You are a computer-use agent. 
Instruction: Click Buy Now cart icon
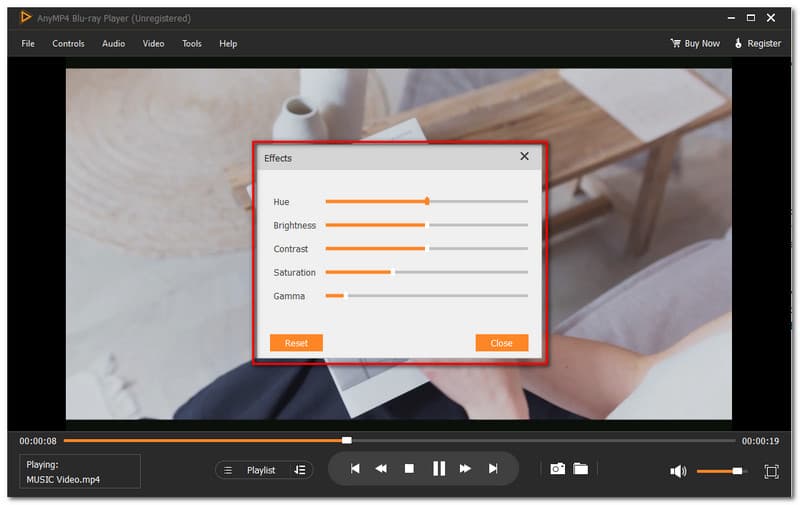[676, 43]
